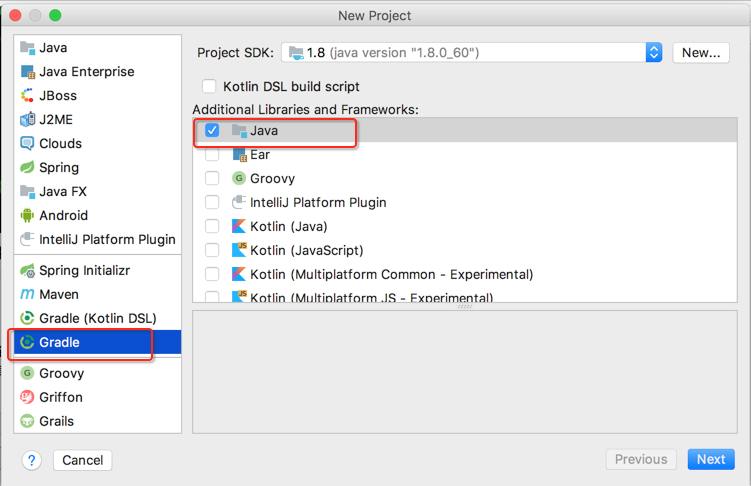Click the Next button
This screenshot has height=486, width=751.
coord(711,459)
